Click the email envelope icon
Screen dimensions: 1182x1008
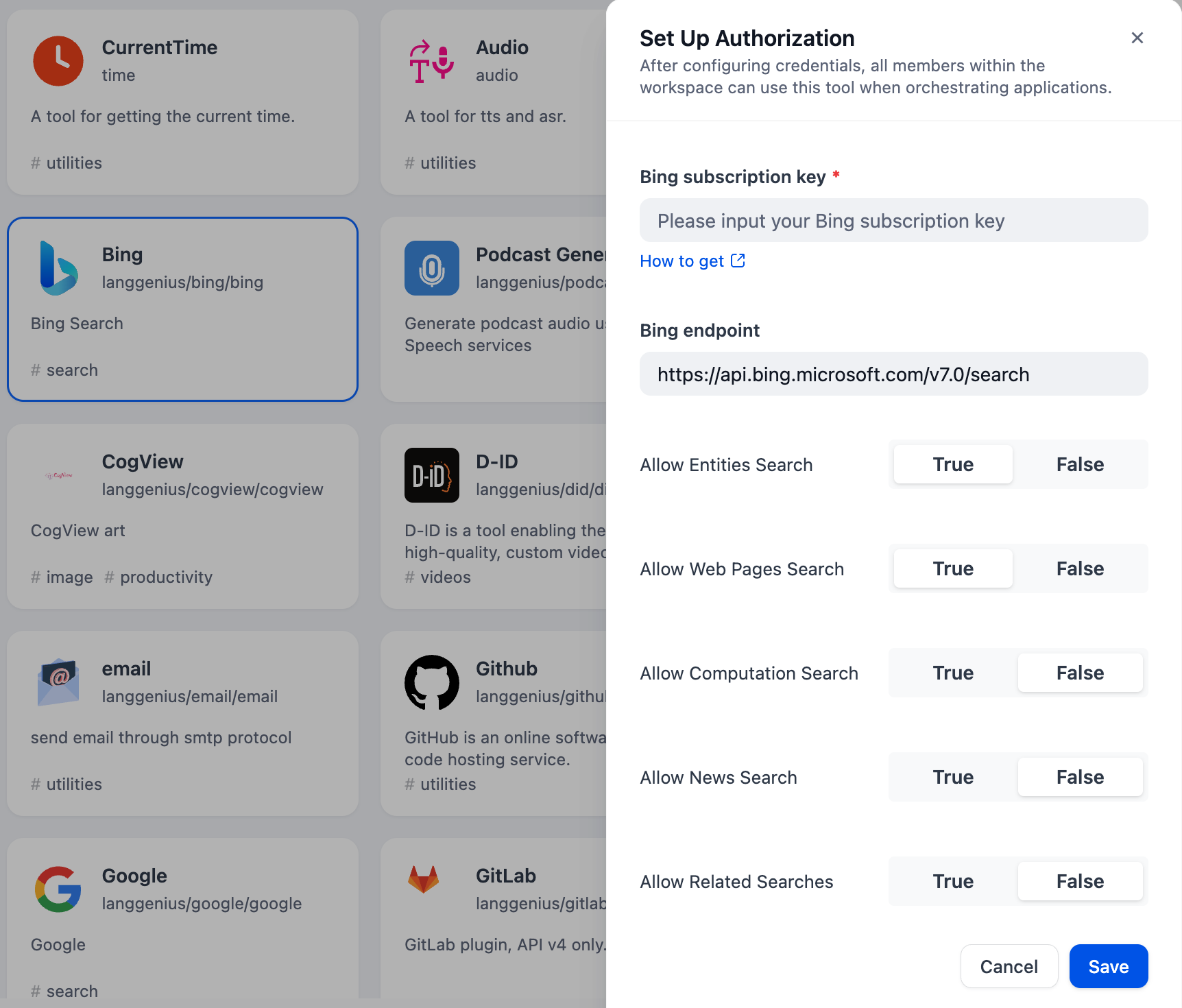(58, 682)
